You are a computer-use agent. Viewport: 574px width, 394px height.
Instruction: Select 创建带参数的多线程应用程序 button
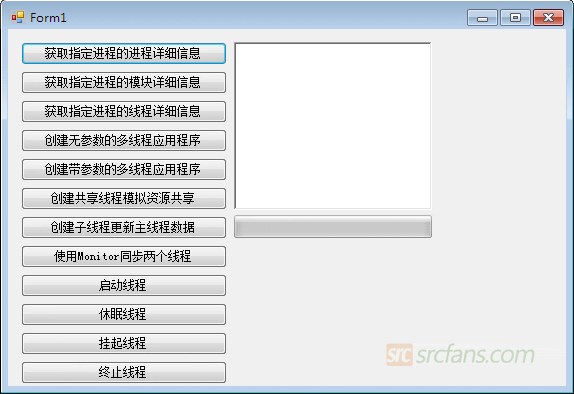(124, 169)
